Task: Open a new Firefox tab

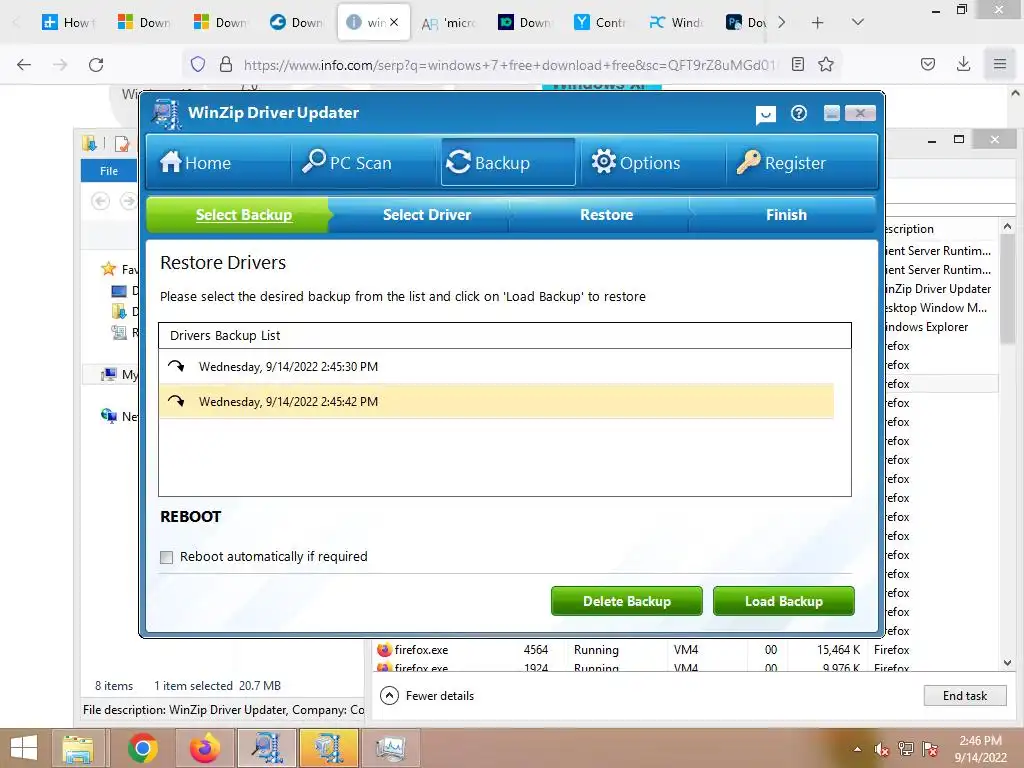Action: click(818, 23)
